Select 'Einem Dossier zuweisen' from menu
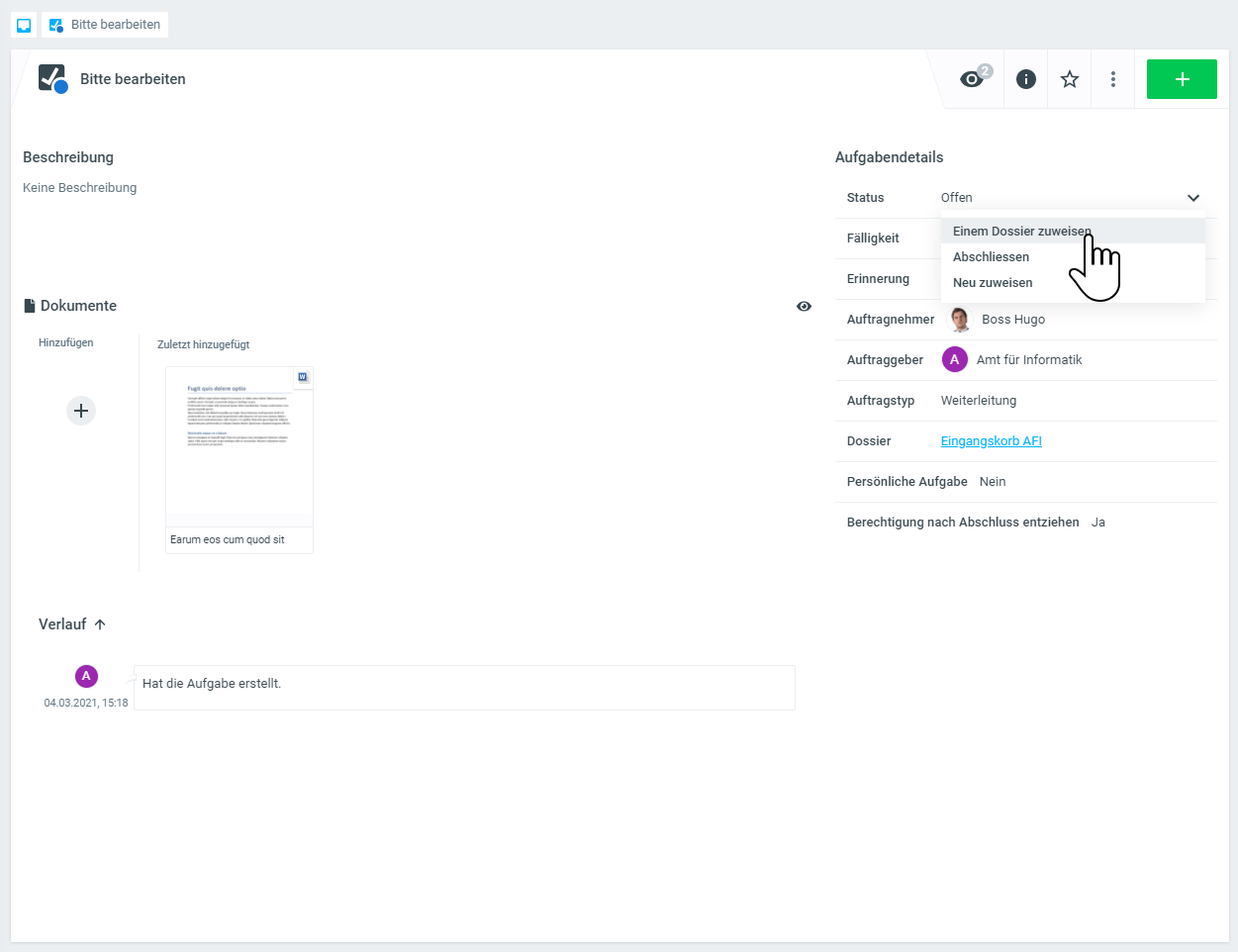Viewport: 1238px width, 952px height. click(1021, 232)
